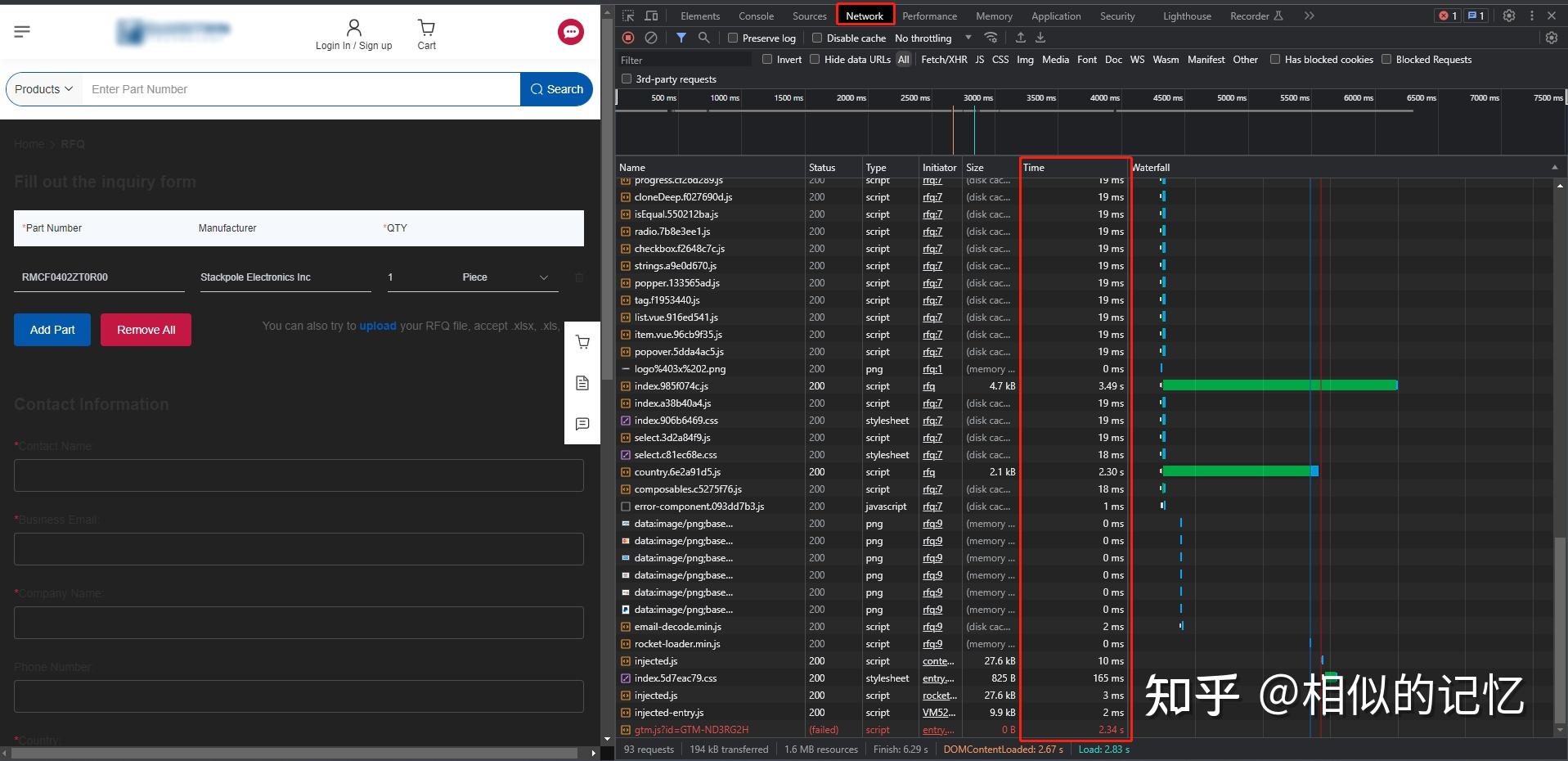Expand the Products dropdown
This screenshot has width=1568, height=761.
[44, 89]
